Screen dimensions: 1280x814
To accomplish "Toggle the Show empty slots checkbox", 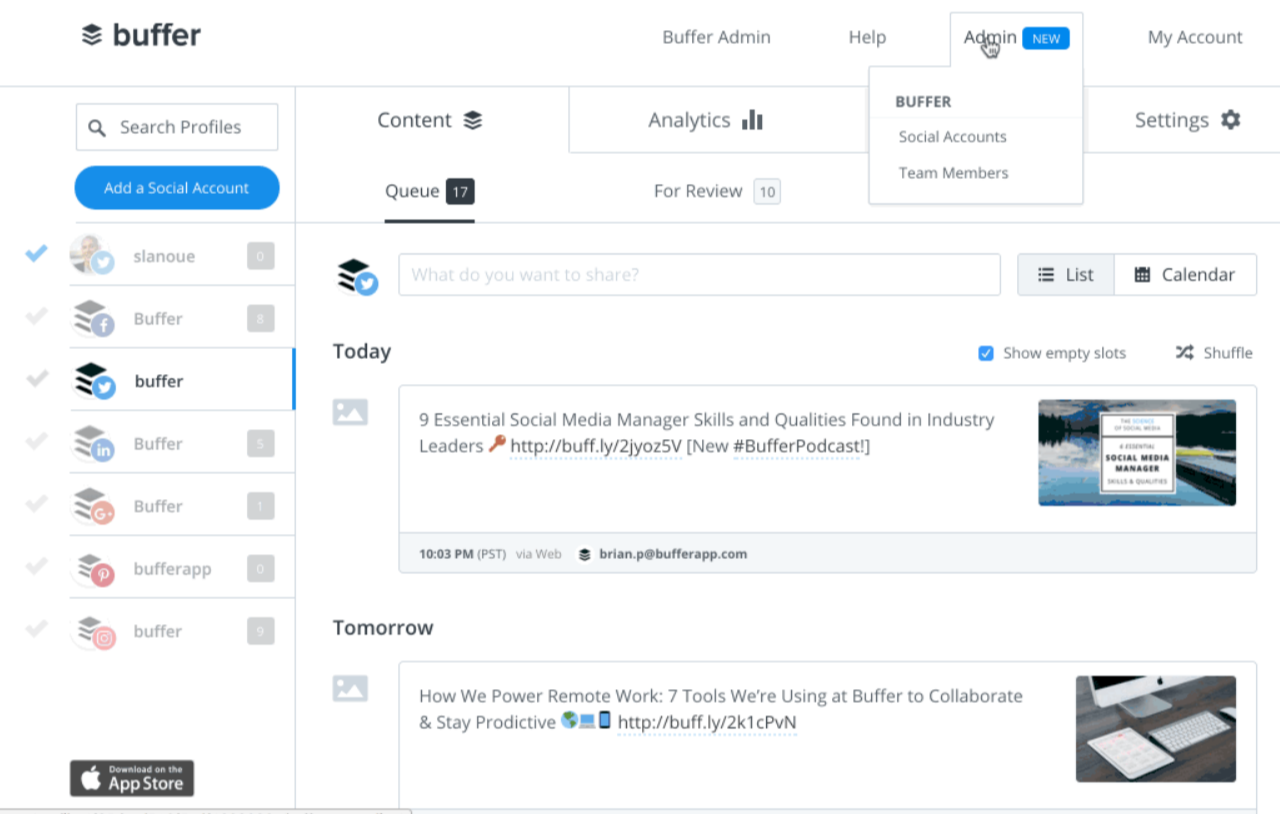I will (986, 353).
